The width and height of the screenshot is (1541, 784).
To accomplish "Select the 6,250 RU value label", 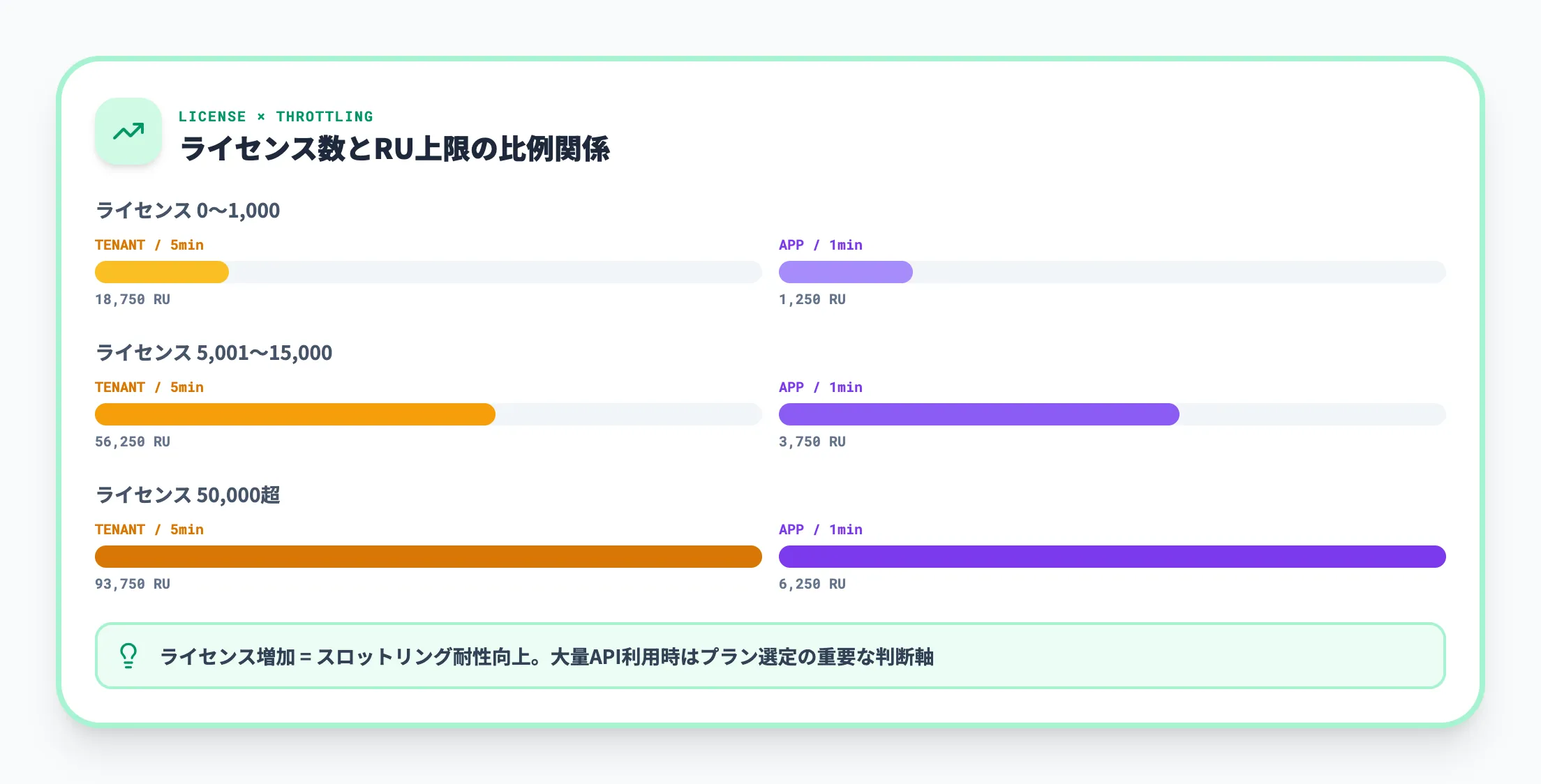I will click(812, 584).
